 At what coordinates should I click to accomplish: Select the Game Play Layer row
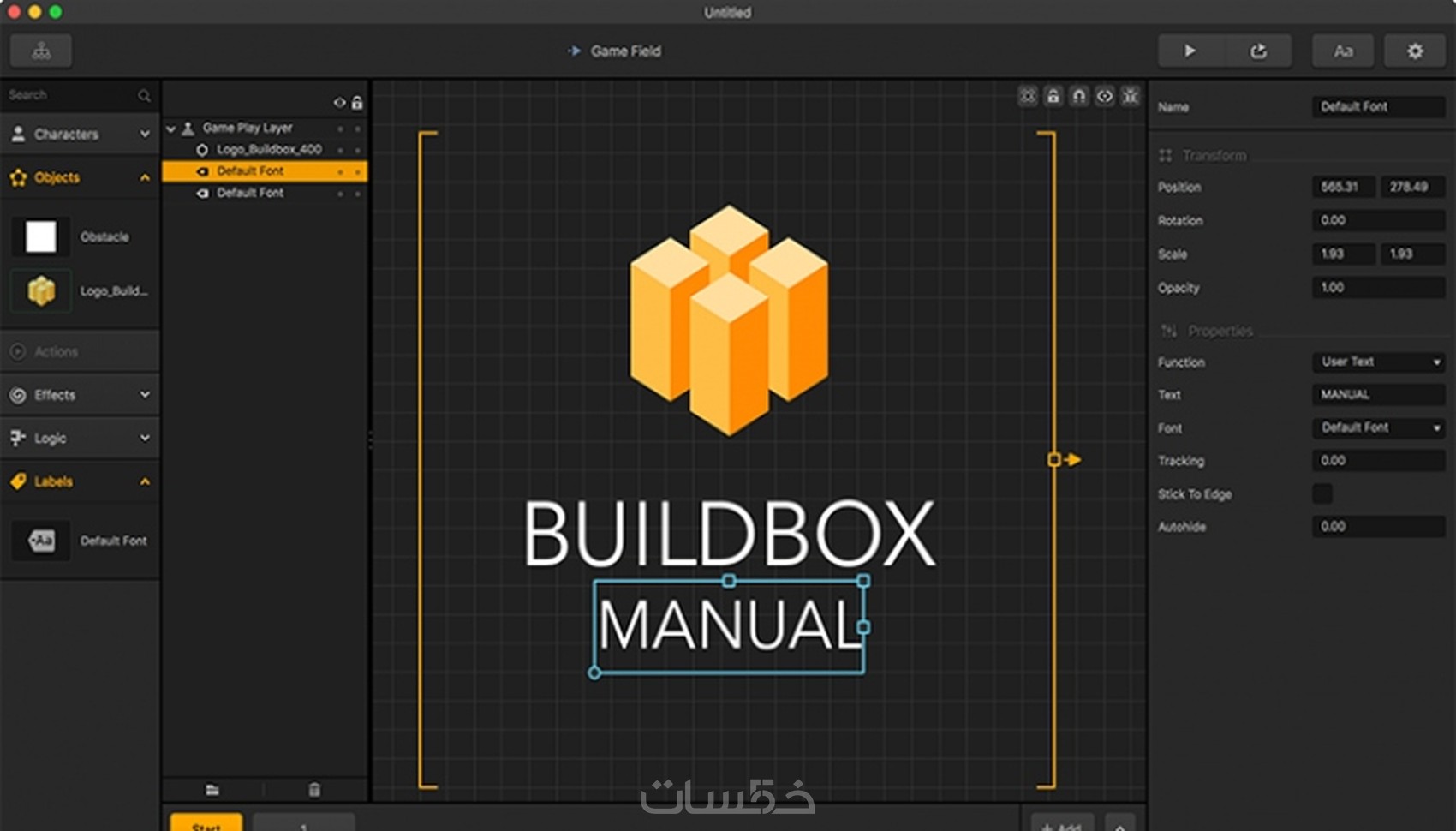click(x=265, y=128)
